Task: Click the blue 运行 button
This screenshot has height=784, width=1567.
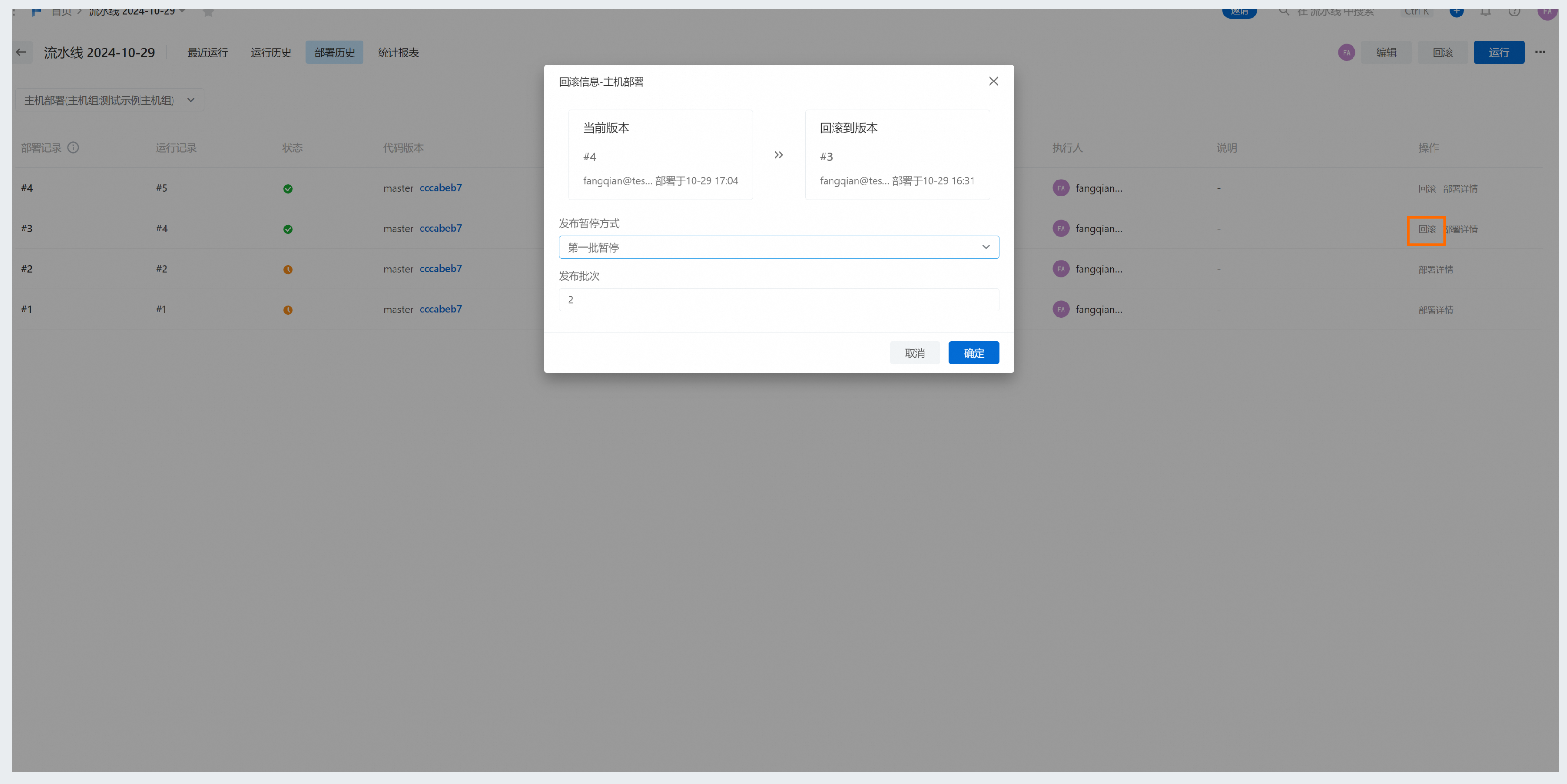Action: click(x=1498, y=52)
